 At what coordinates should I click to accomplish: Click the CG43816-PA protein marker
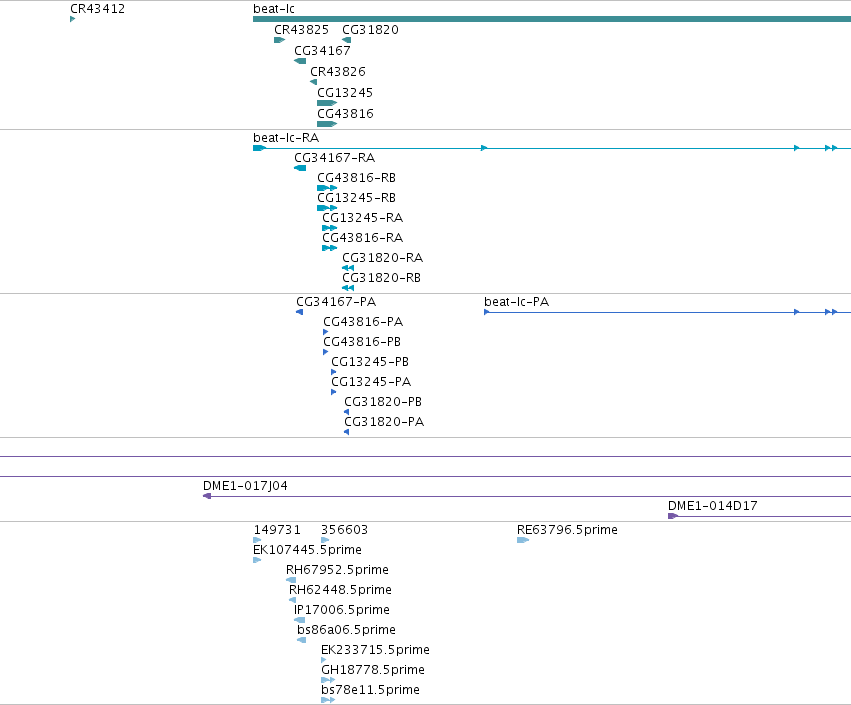tap(326, 332)
